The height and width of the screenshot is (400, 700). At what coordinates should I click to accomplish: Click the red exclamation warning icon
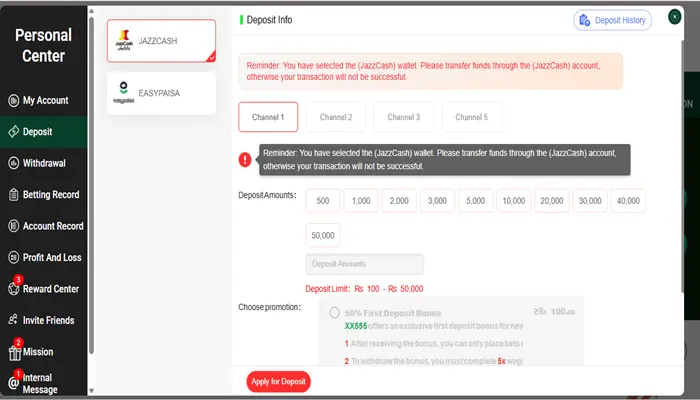pos(245,159)
